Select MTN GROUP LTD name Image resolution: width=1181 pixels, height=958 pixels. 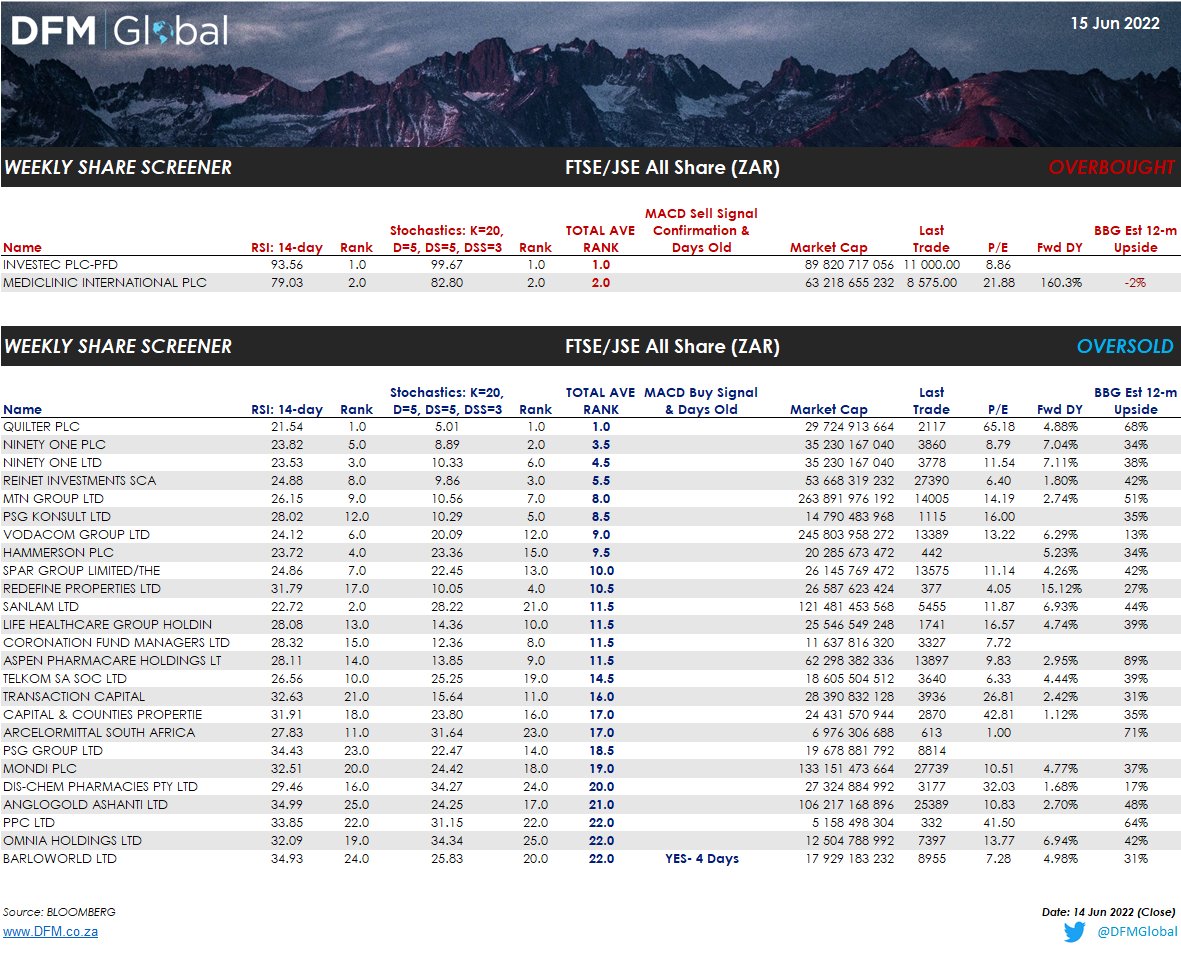click(53, 499)
